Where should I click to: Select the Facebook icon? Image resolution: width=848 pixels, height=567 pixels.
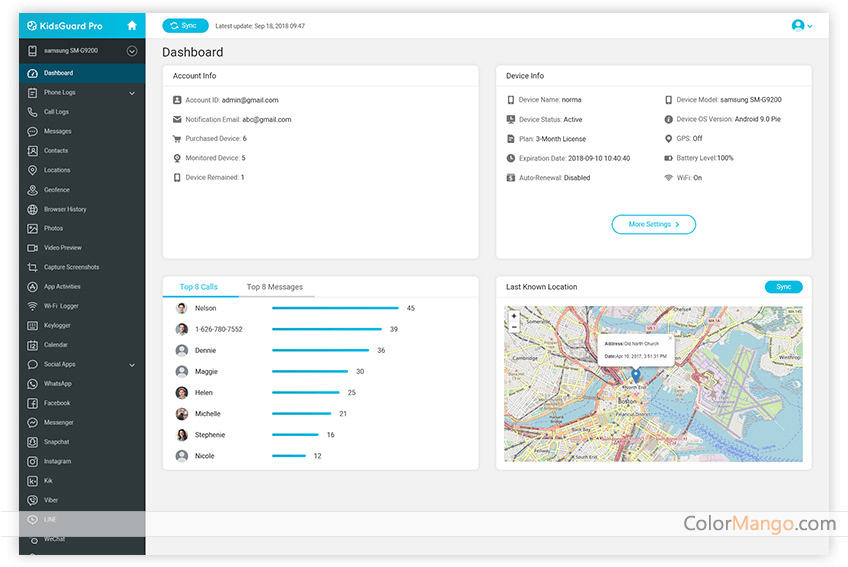[x=32, y=404]
